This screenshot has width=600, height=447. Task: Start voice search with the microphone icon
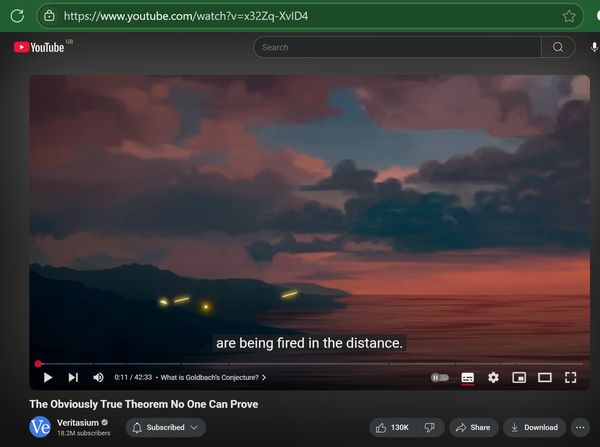(x=594, y=47)
